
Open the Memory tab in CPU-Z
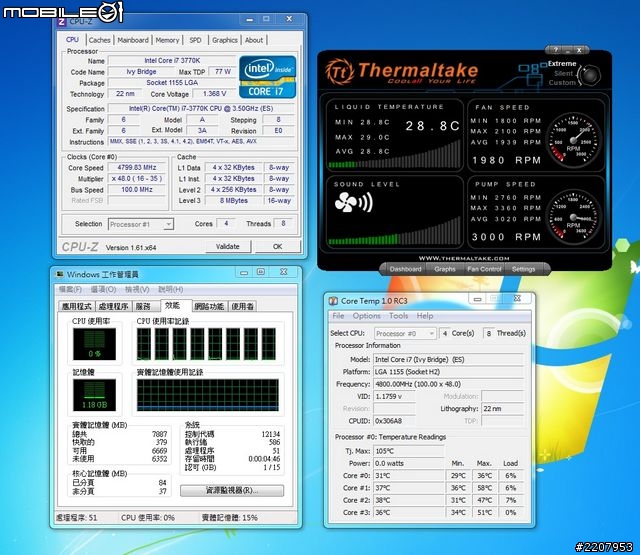[167, 40]
